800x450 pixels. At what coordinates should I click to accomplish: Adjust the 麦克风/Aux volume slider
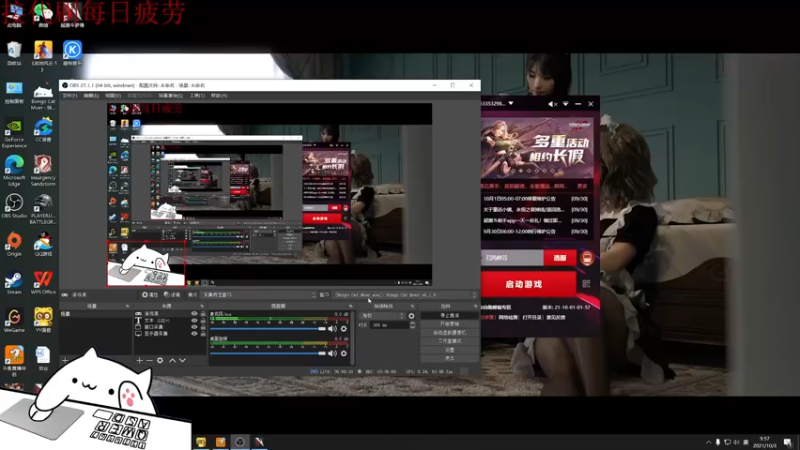(268, 329)
